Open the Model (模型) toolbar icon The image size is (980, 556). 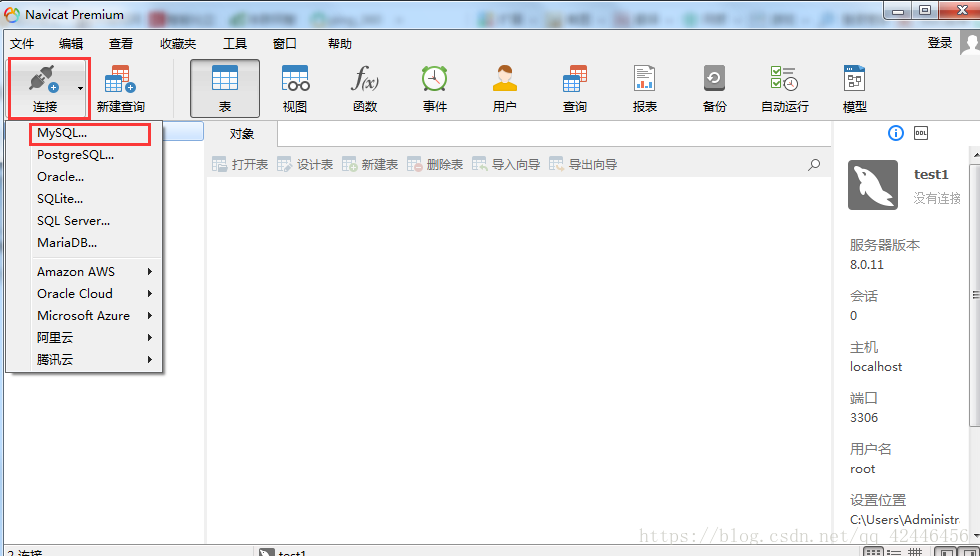(x=854, y=79)
